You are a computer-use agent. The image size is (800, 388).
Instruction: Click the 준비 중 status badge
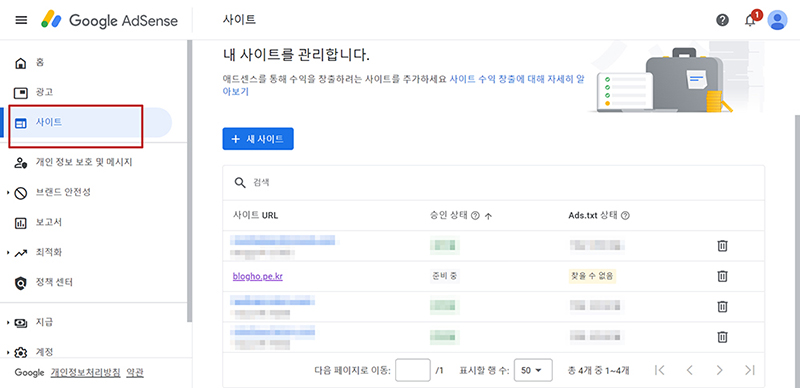445,276
